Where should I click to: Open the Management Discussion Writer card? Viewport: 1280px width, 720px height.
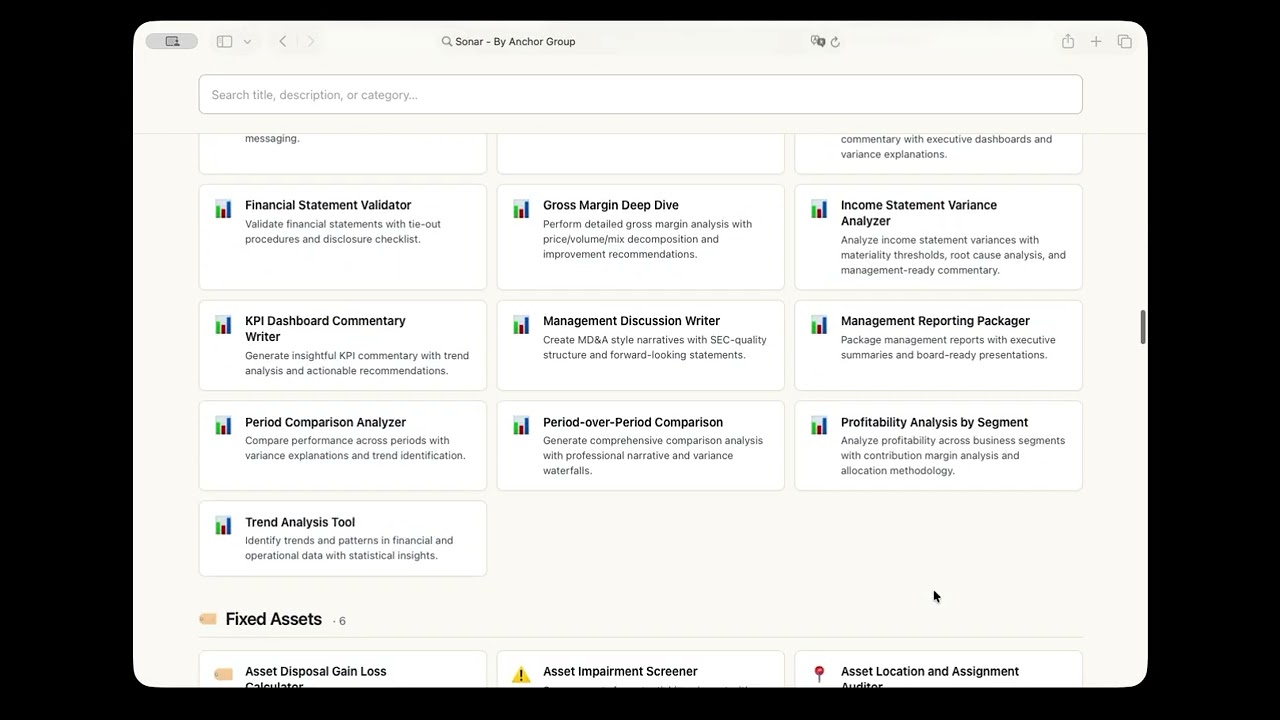pos(640,345)
